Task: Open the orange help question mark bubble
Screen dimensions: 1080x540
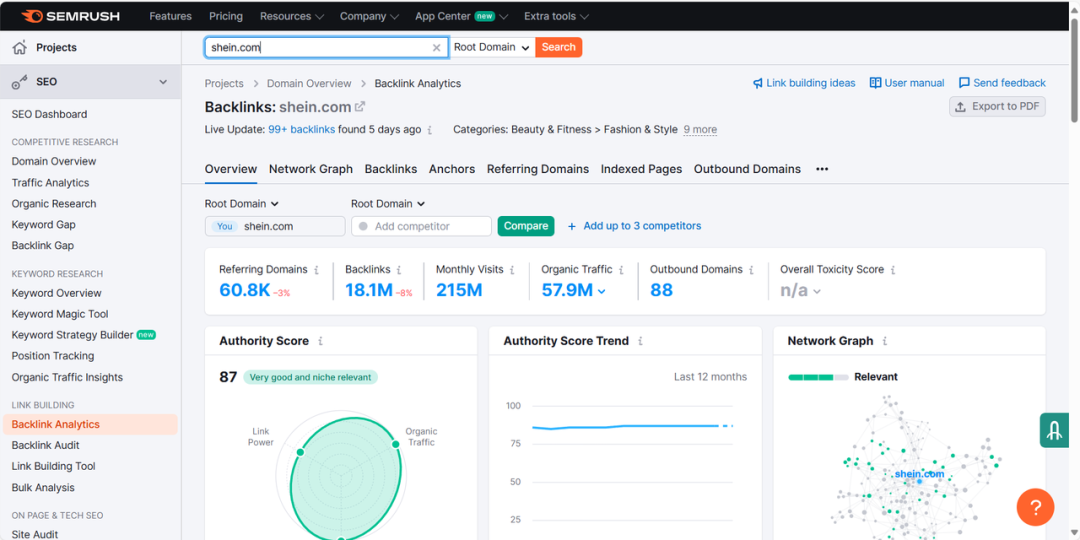Action: point(1035,508)
